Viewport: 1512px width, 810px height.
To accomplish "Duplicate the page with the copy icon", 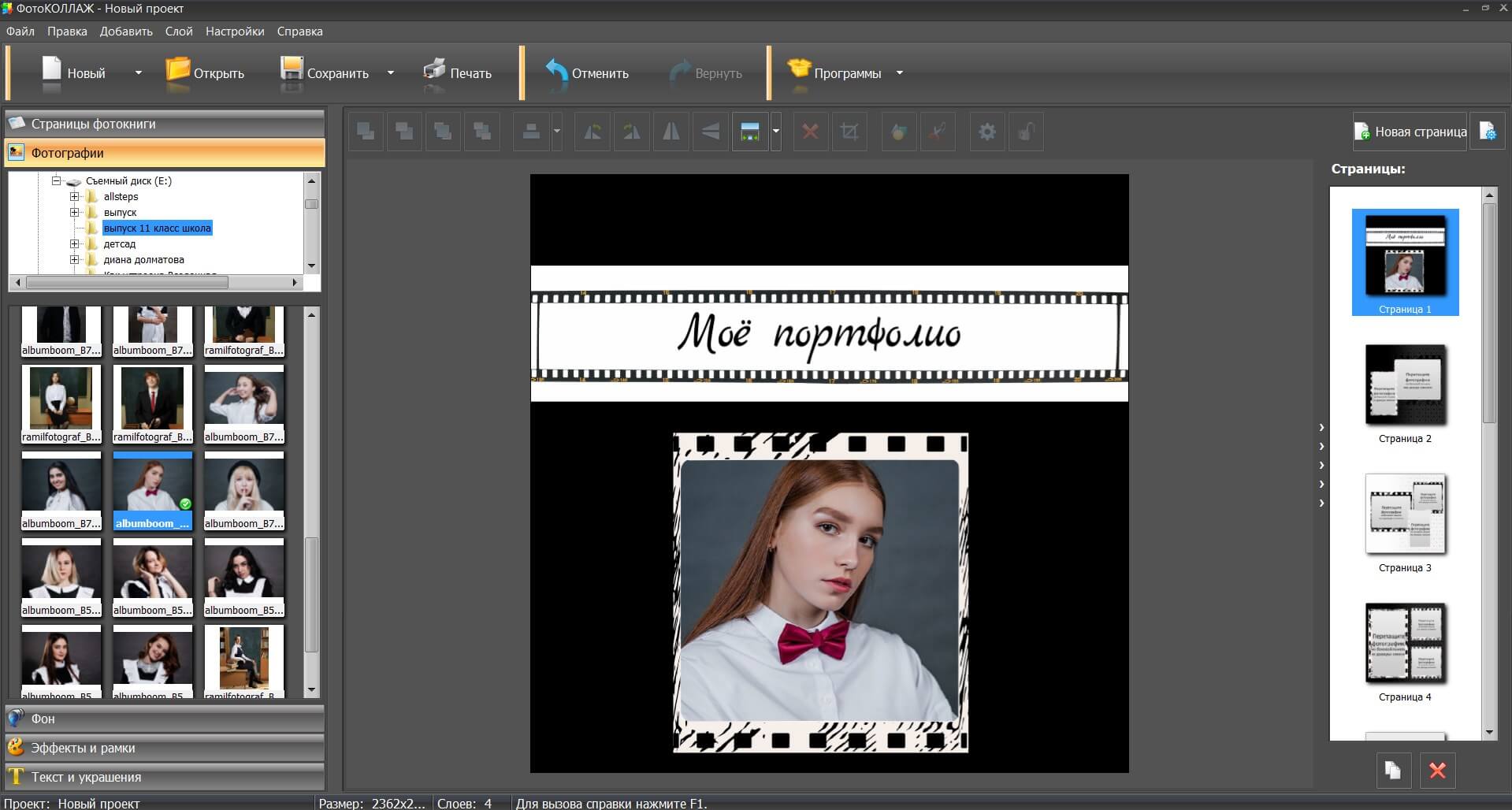I will tap(1393, 771).
